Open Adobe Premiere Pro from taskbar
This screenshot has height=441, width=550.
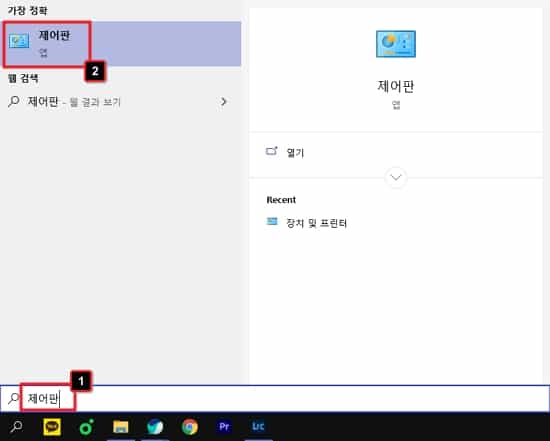(224, 427)
